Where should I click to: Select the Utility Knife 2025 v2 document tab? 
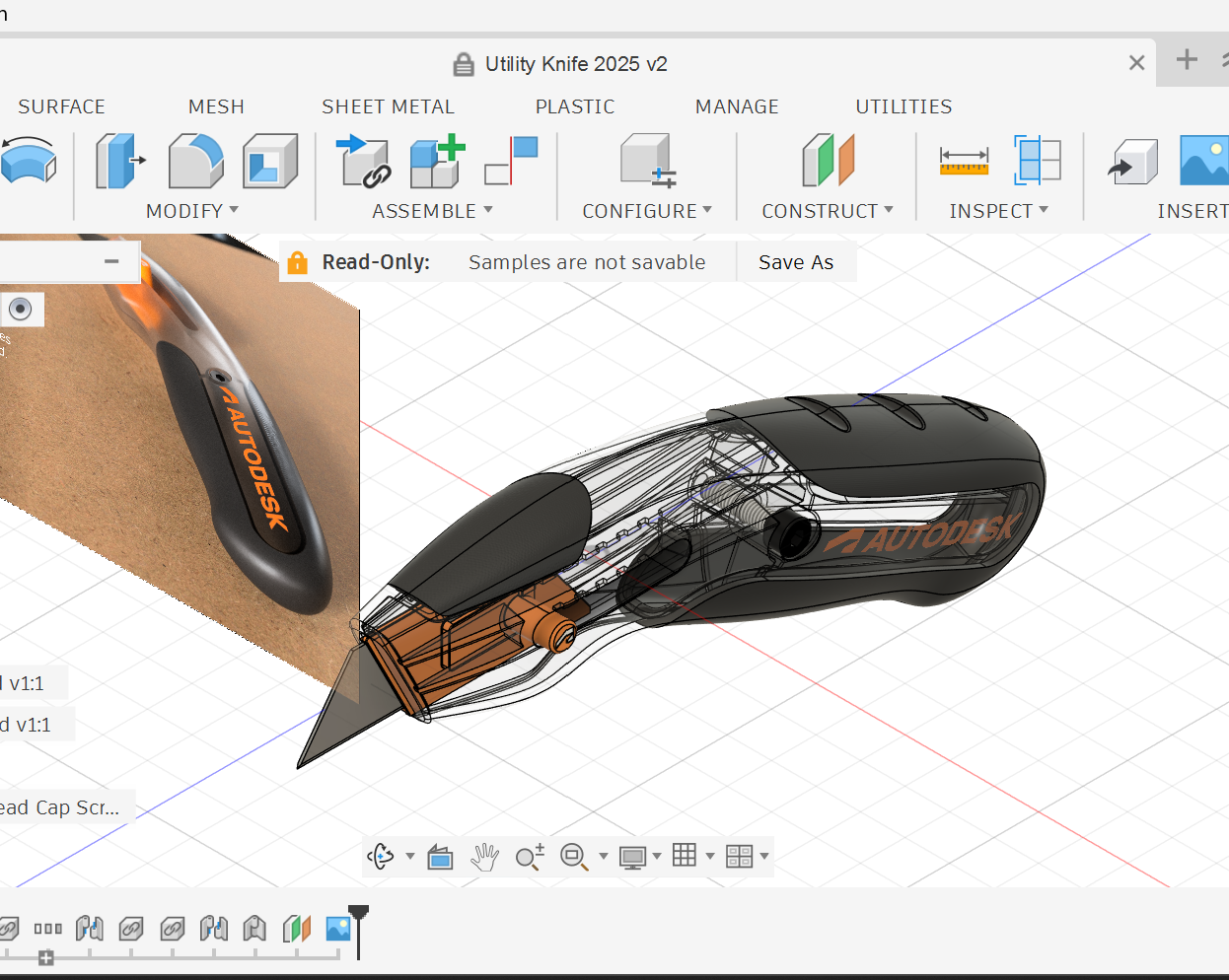coord(576,64)
